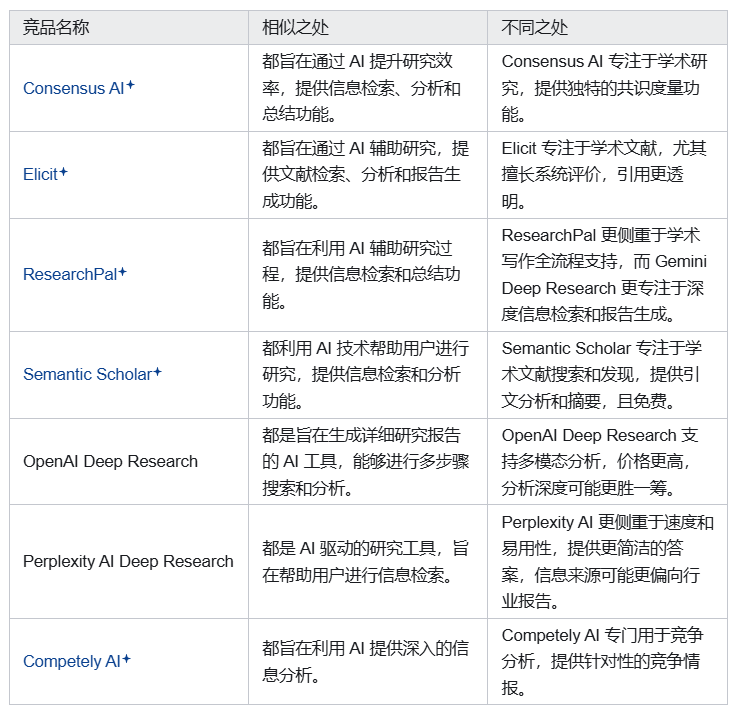Screen dimensions: 737x716
Task: Click Semantic Scholar similarity cell about 技术帮助用户
Action: [x=368, y=375]
